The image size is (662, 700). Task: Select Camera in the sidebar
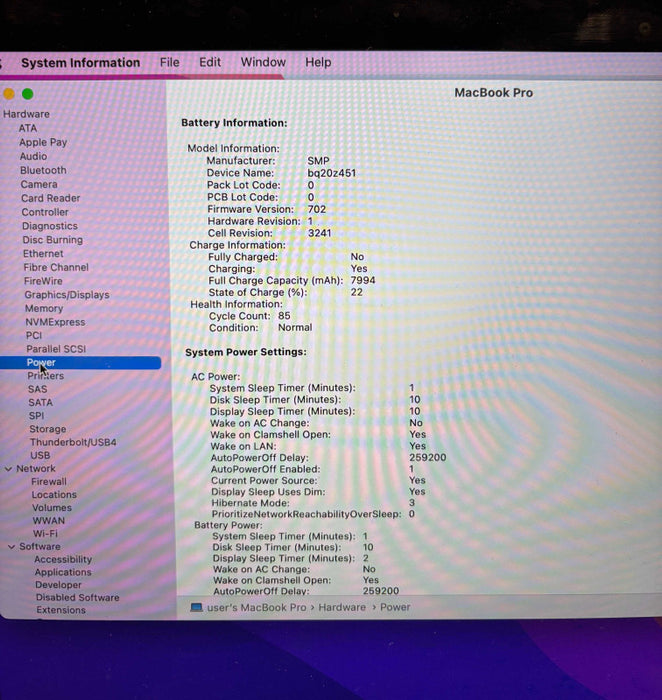click(x=39, y=184)
